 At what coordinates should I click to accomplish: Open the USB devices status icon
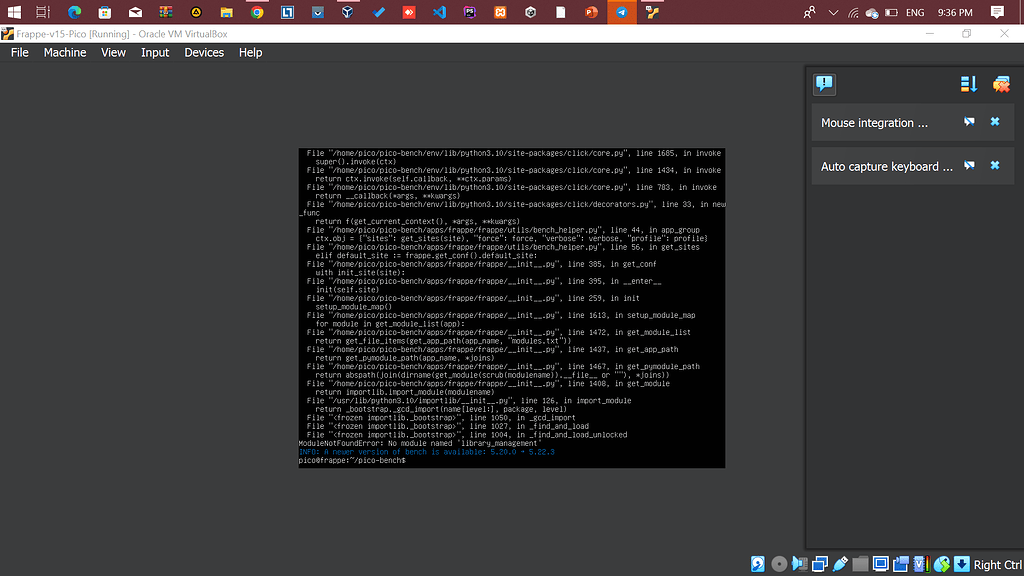click(839, 563)
